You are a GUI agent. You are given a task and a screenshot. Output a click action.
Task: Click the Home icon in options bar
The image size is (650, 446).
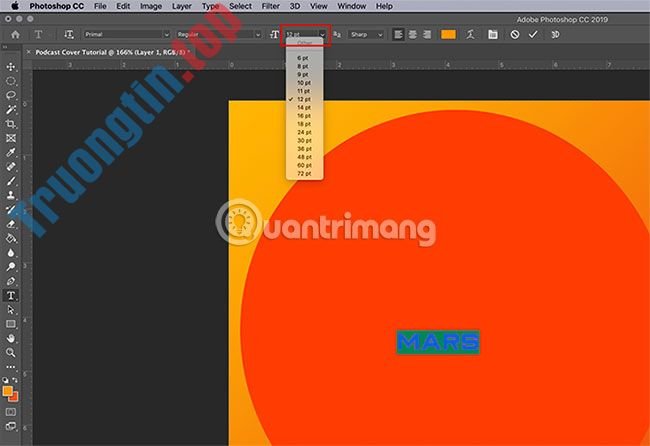point(15,34)
